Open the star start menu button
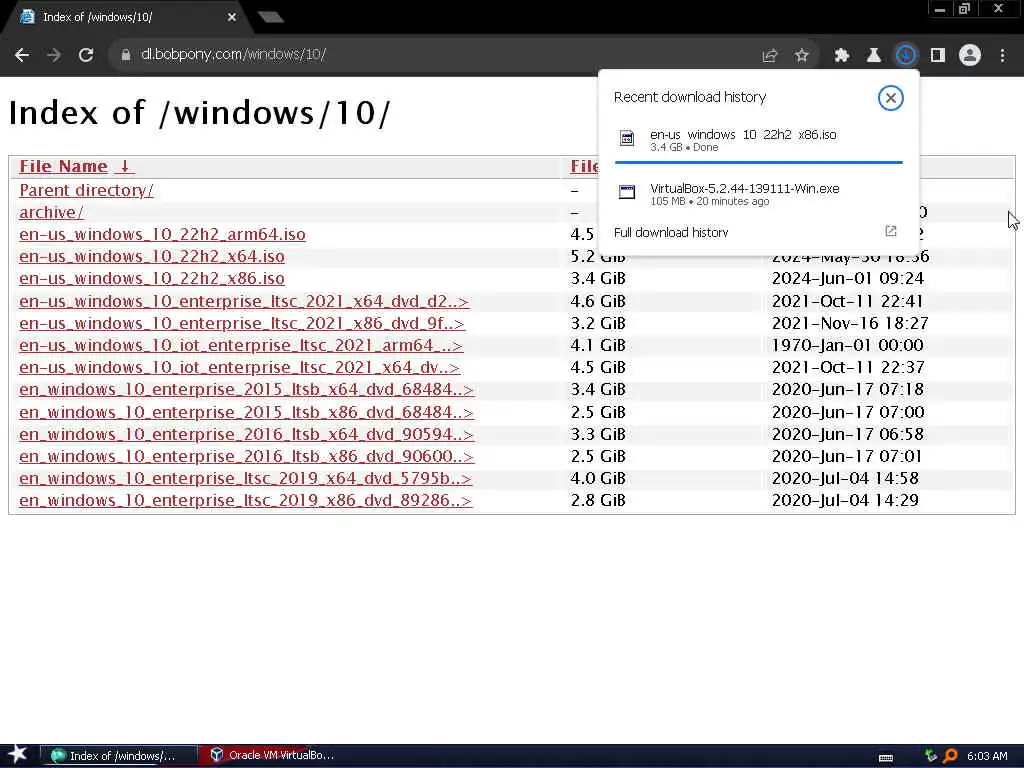This screenshot has width=1024, height=768. point(17,755)
